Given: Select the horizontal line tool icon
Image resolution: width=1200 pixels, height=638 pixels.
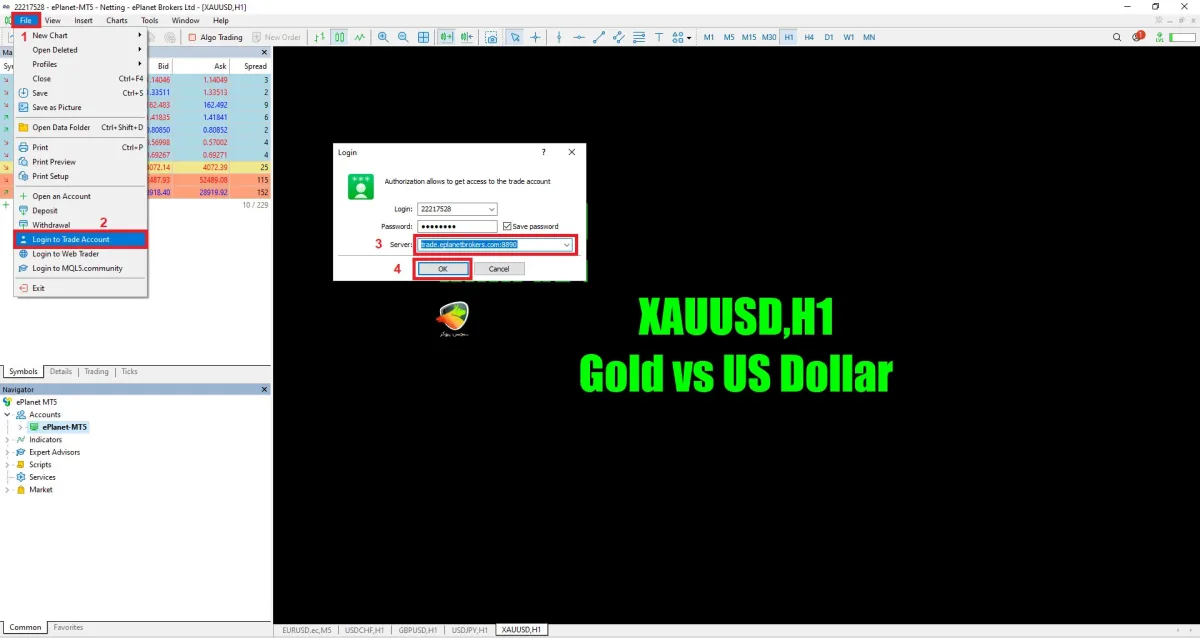Looking at the screenshot, I should [x=579, y=37].
